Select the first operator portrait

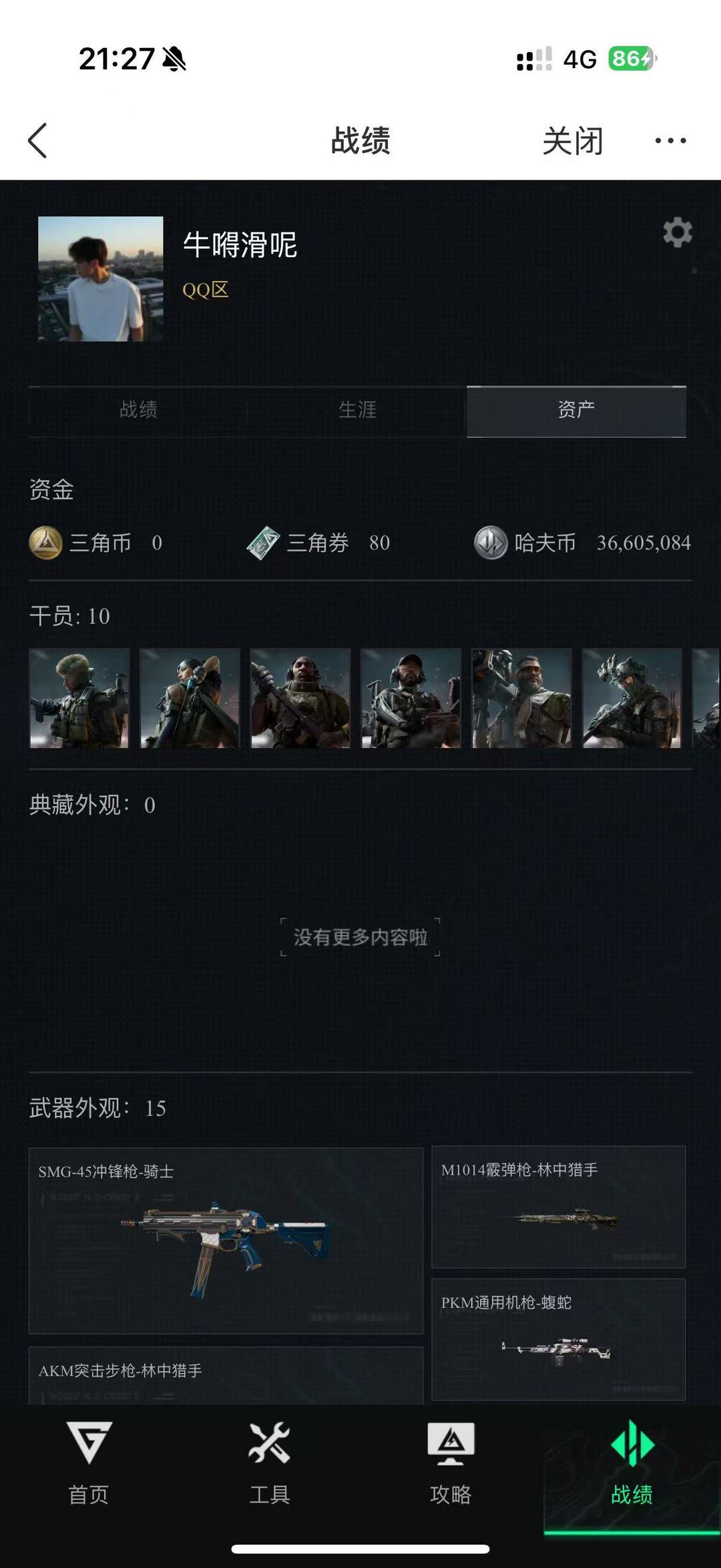click(79, 698)
